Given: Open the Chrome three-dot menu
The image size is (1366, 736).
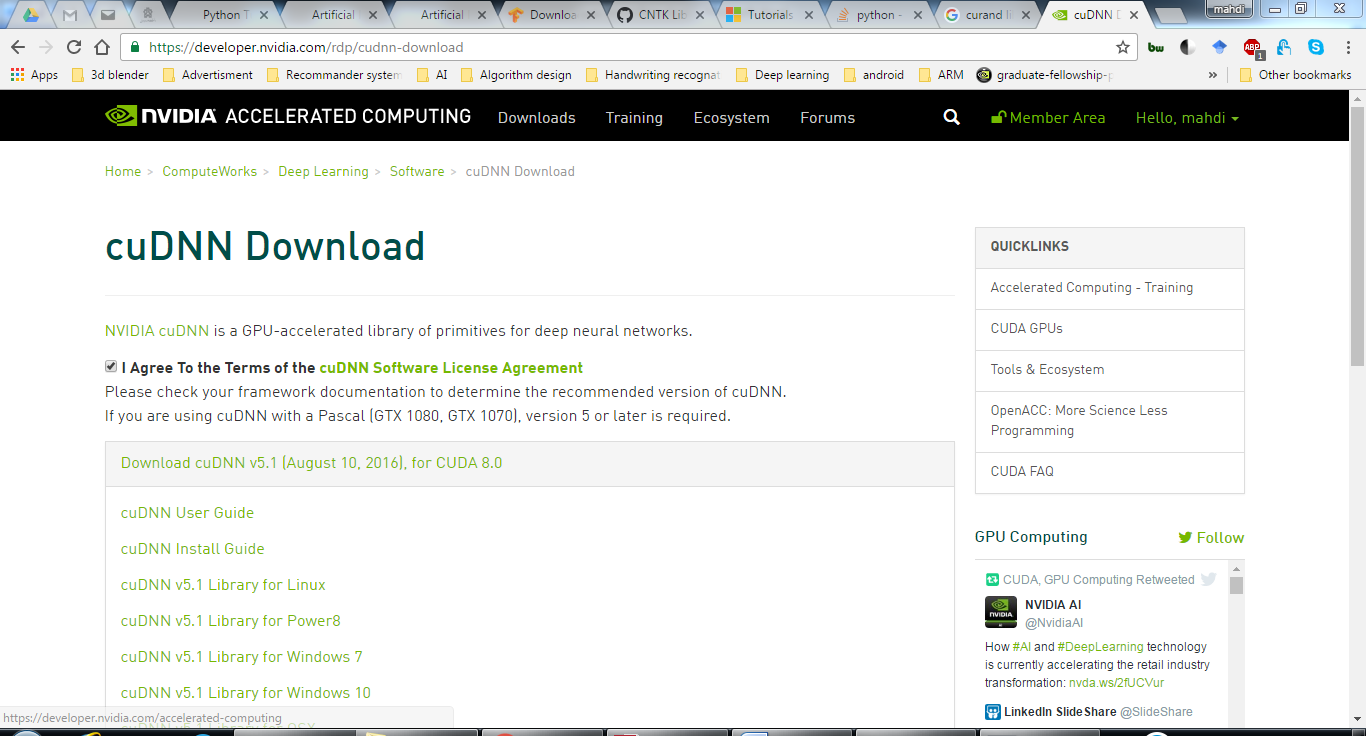Looking at the screenshot, I should coord(1347,47).
